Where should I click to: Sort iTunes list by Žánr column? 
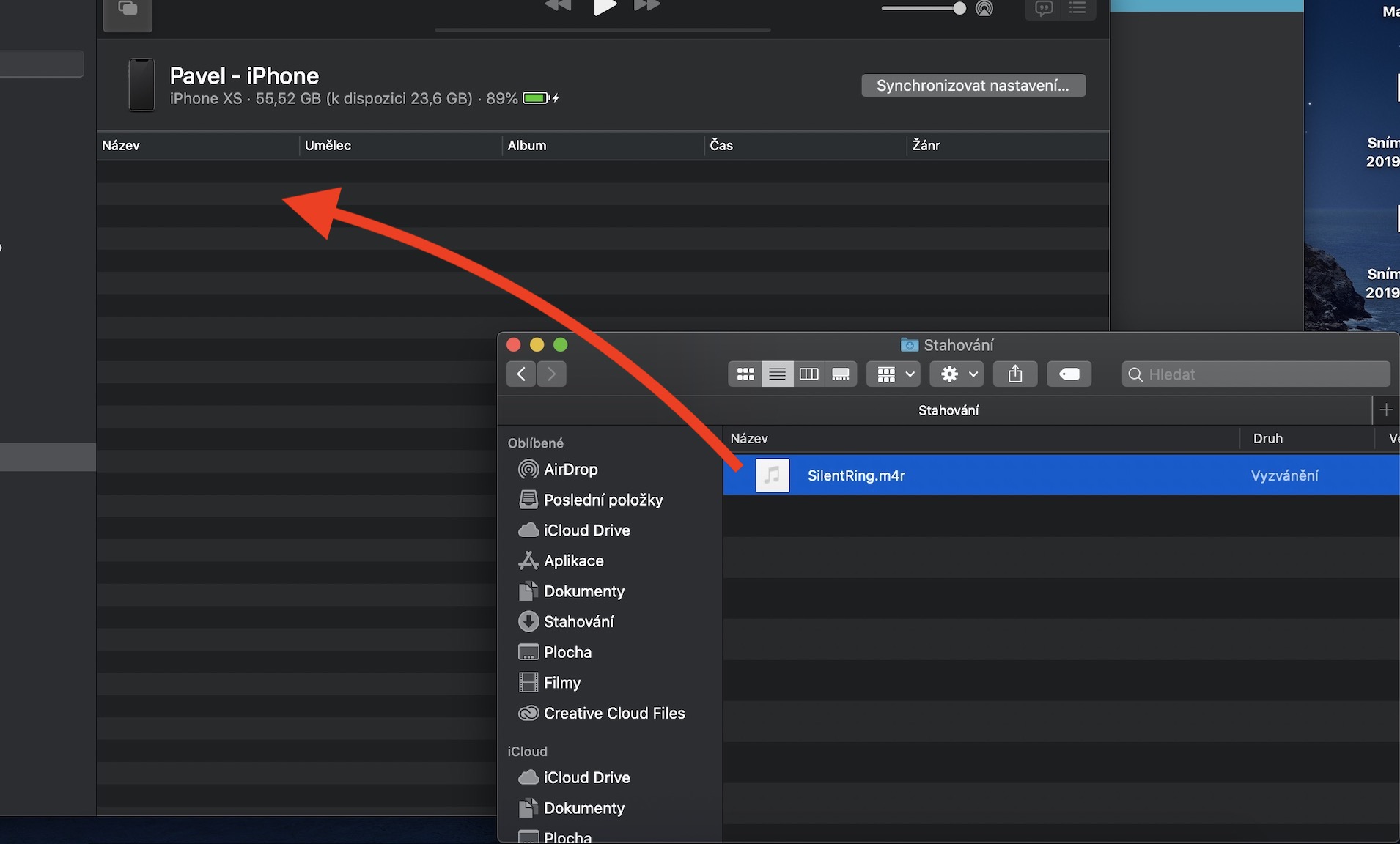tap(1008, 145)
